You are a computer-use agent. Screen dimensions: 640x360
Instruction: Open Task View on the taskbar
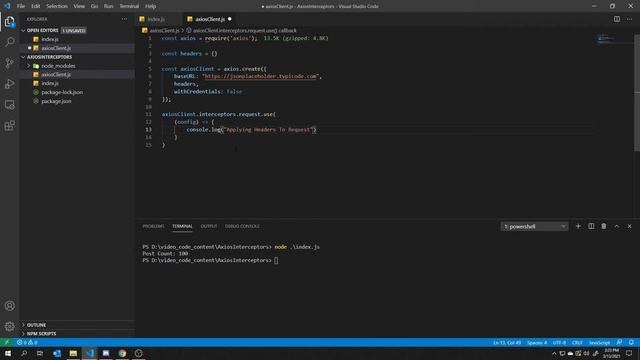(x=40, y=353)
